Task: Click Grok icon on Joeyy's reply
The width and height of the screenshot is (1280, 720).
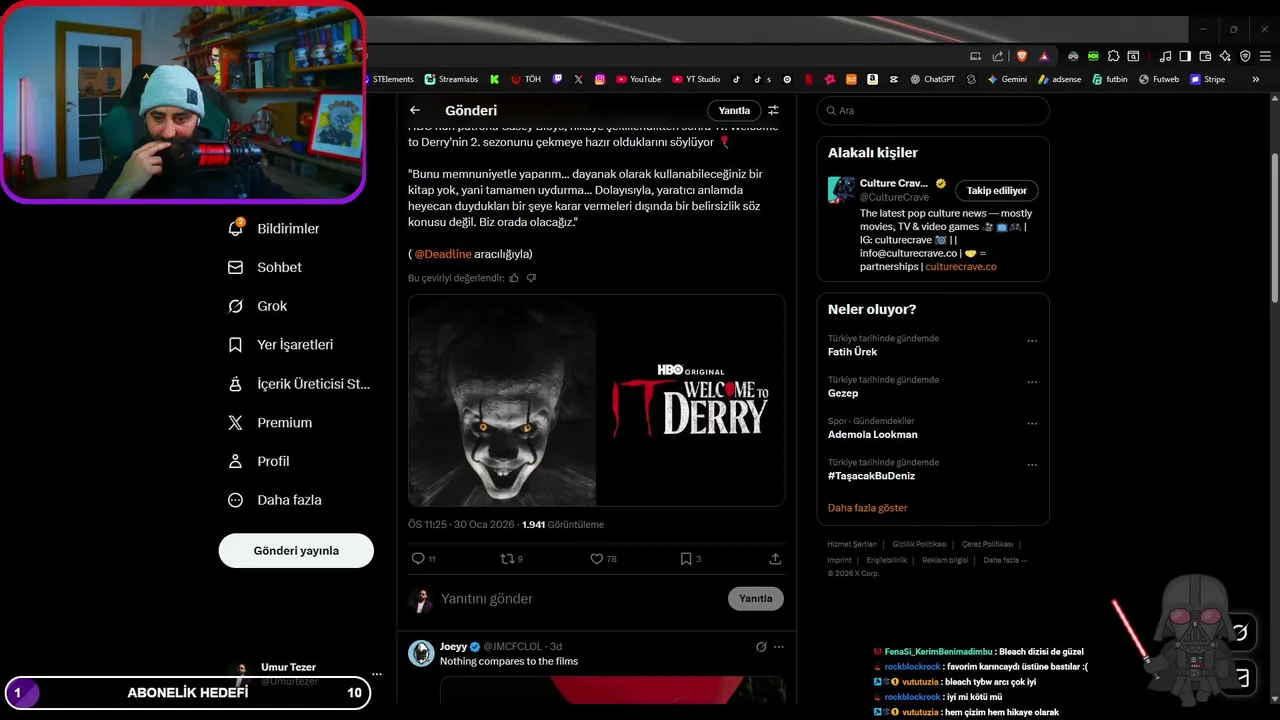Action: (x=761, y=647)
